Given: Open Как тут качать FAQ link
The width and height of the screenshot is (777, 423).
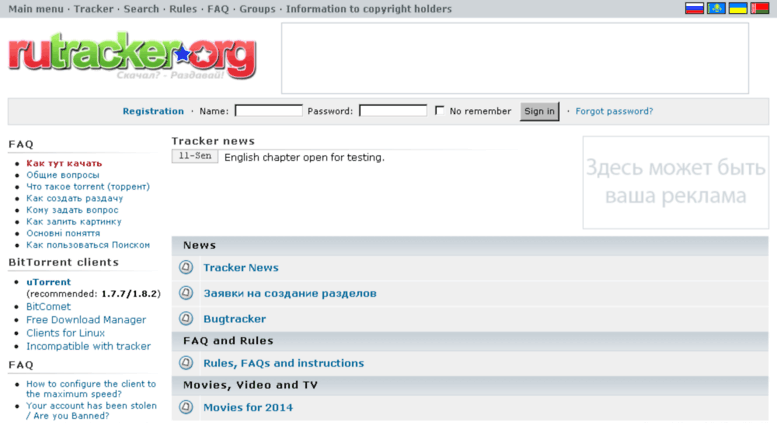Looking at the screenshot, I should [x=64, y=163].
